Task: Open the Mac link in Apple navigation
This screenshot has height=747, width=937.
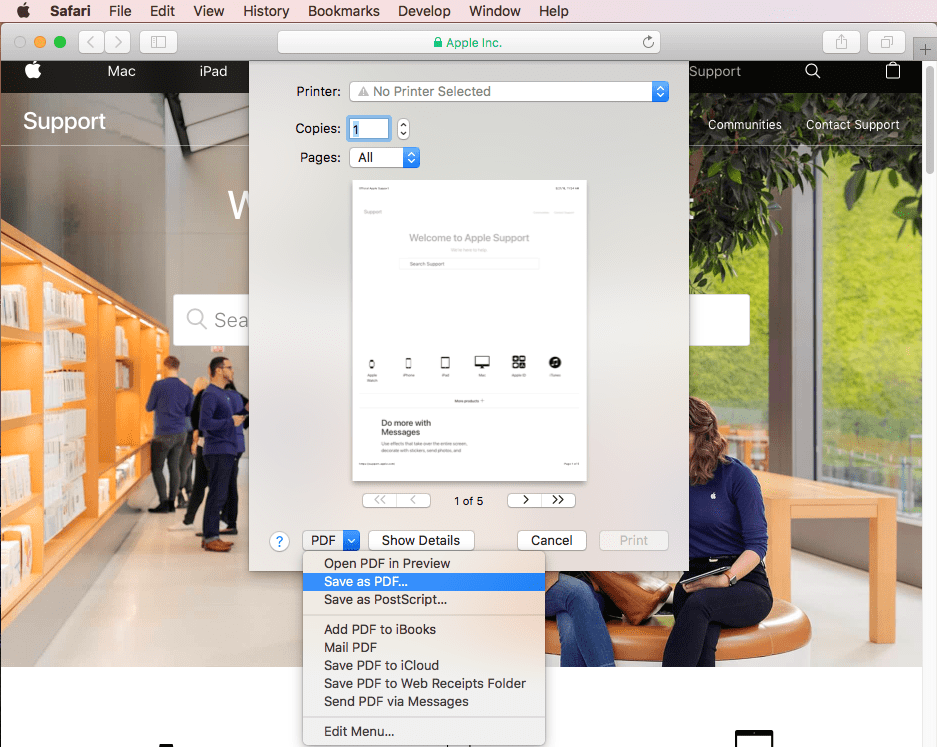Action: coord(121,71)
